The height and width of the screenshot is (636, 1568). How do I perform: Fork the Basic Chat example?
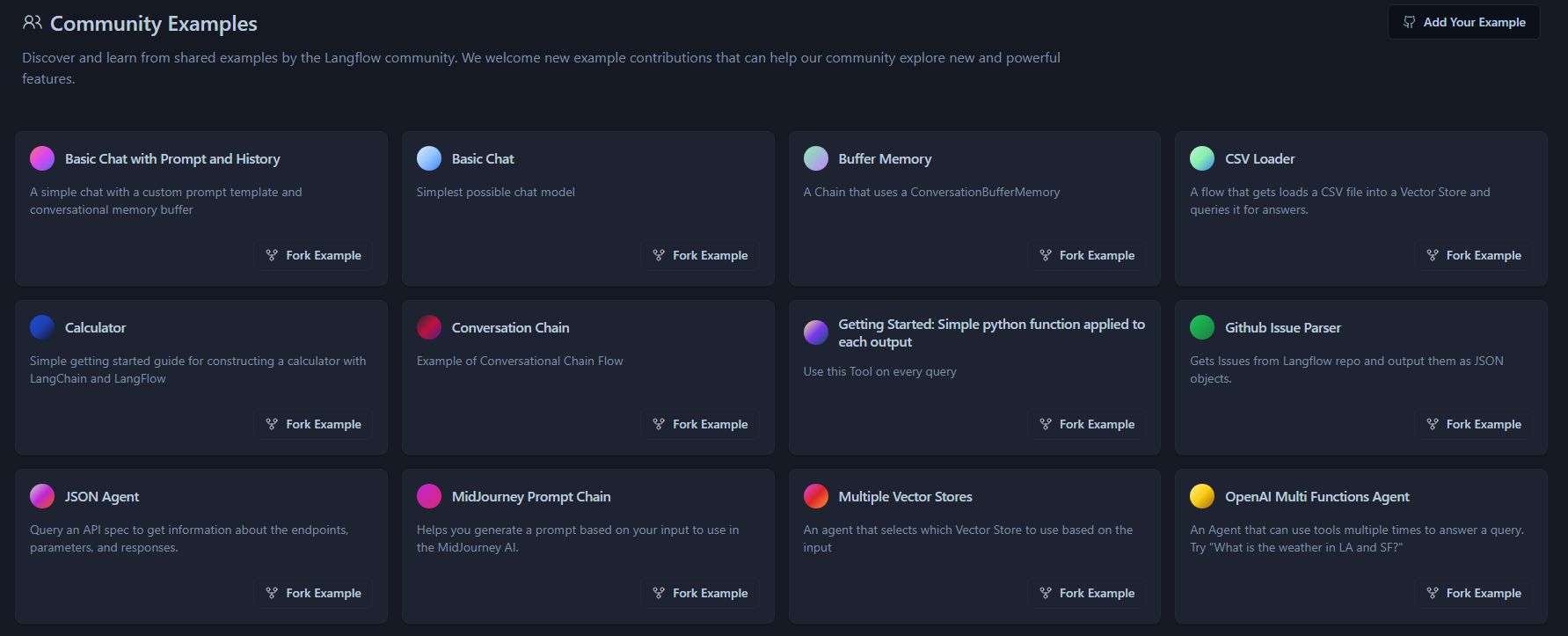point(700,255)
